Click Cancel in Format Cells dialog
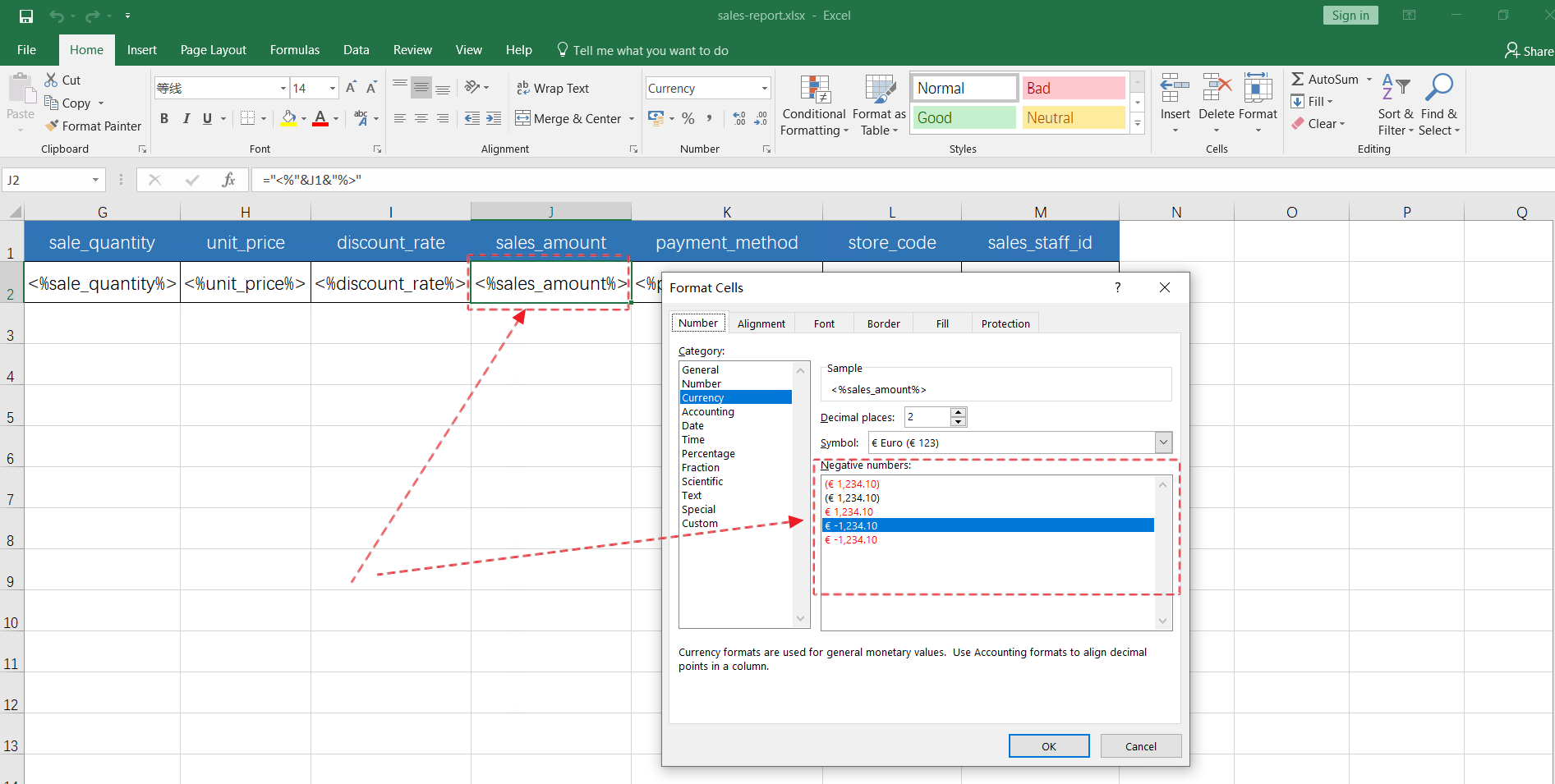This screenshot has height=784, width=1555. click(x=1141, y=746)
